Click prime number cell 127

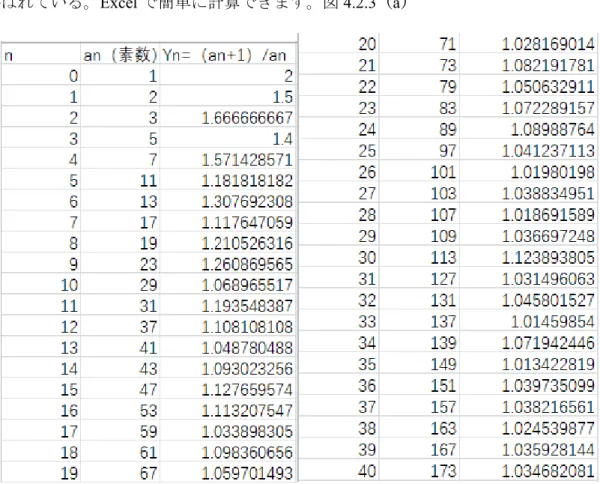[x=419, y=279]
